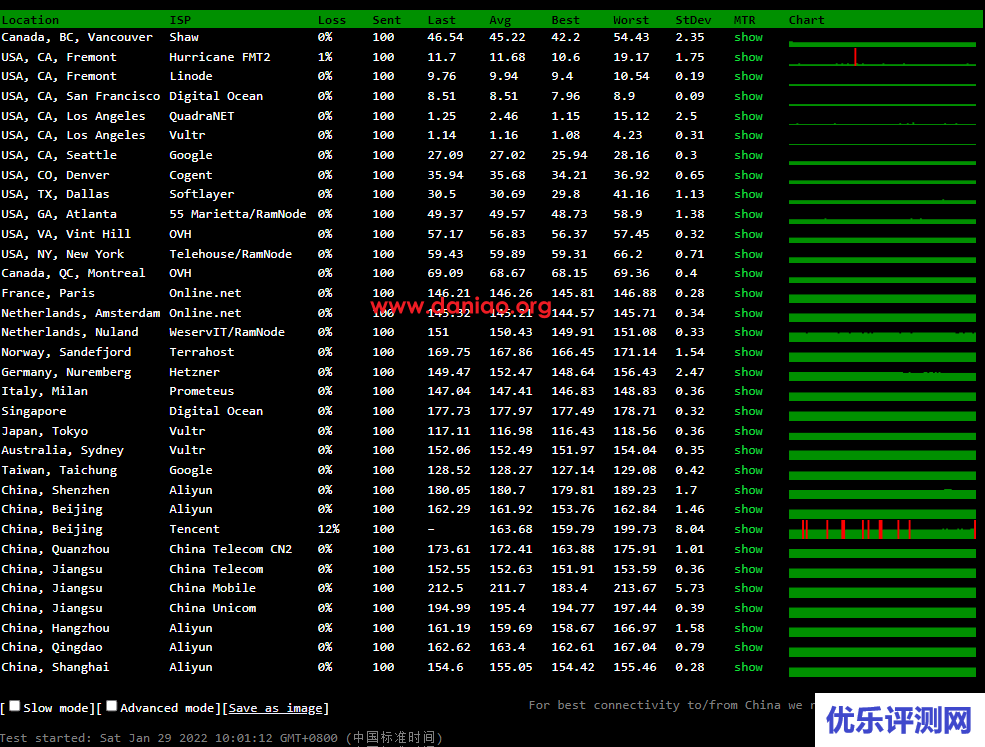Show MTR for Sydney Vultr row

pos(748,450)
